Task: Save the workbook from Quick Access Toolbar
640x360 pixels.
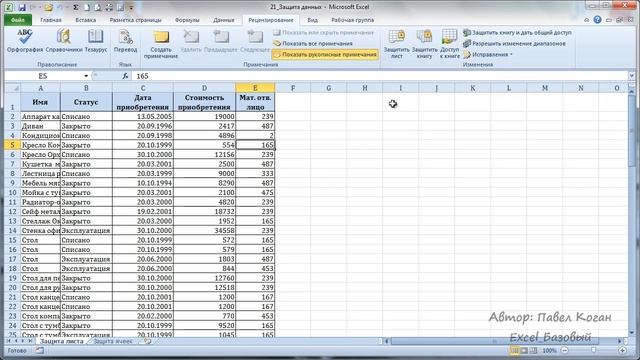Action: point(22,7)
